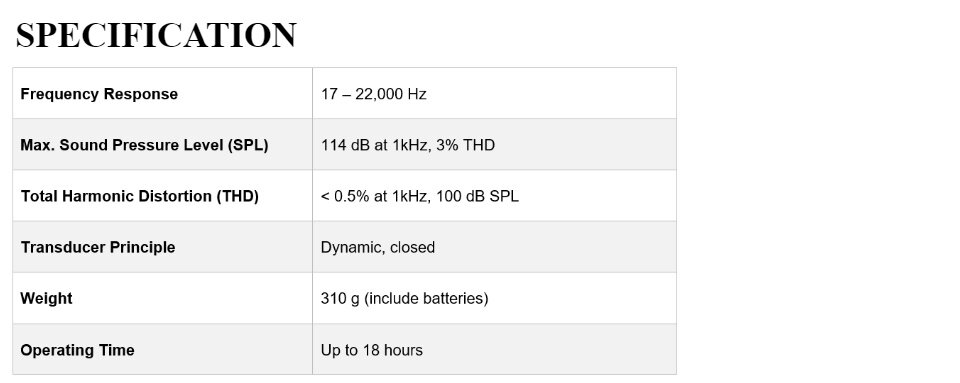This screenshot has height=383, width=960.
Task: Select the Transducer Principle label
Action: point(98,247)
